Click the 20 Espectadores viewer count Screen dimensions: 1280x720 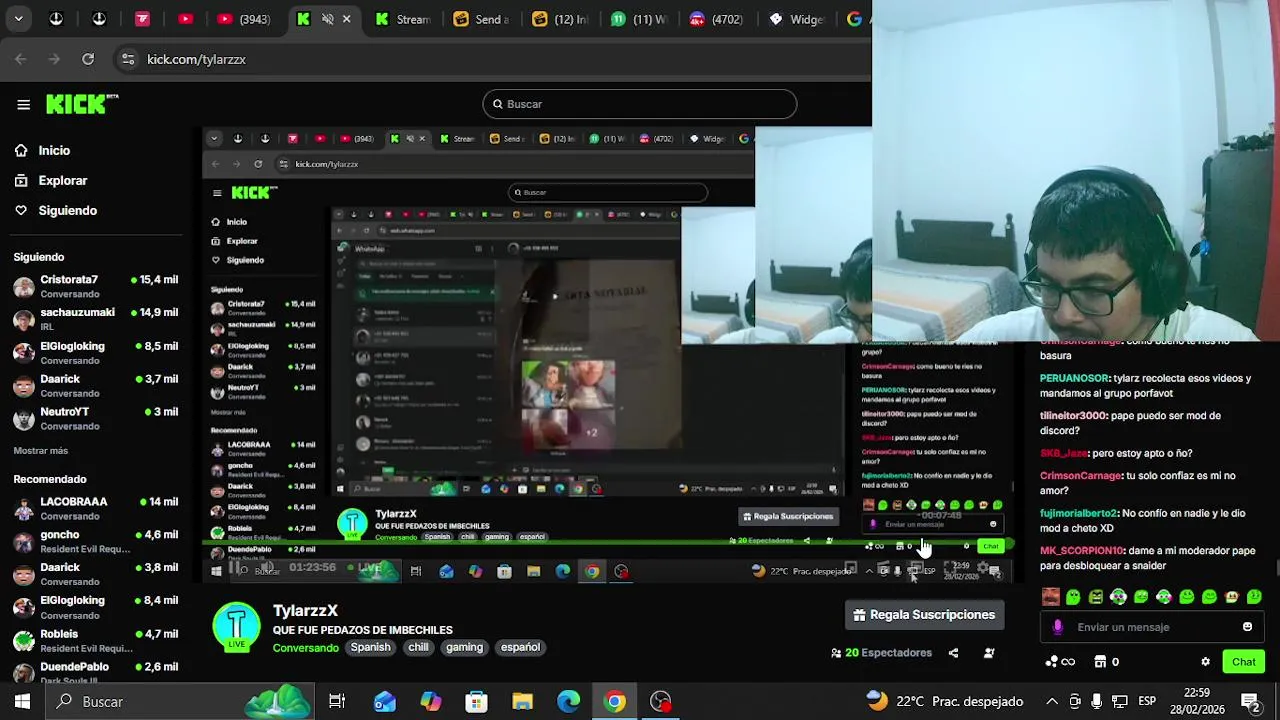tap(881, 653)
